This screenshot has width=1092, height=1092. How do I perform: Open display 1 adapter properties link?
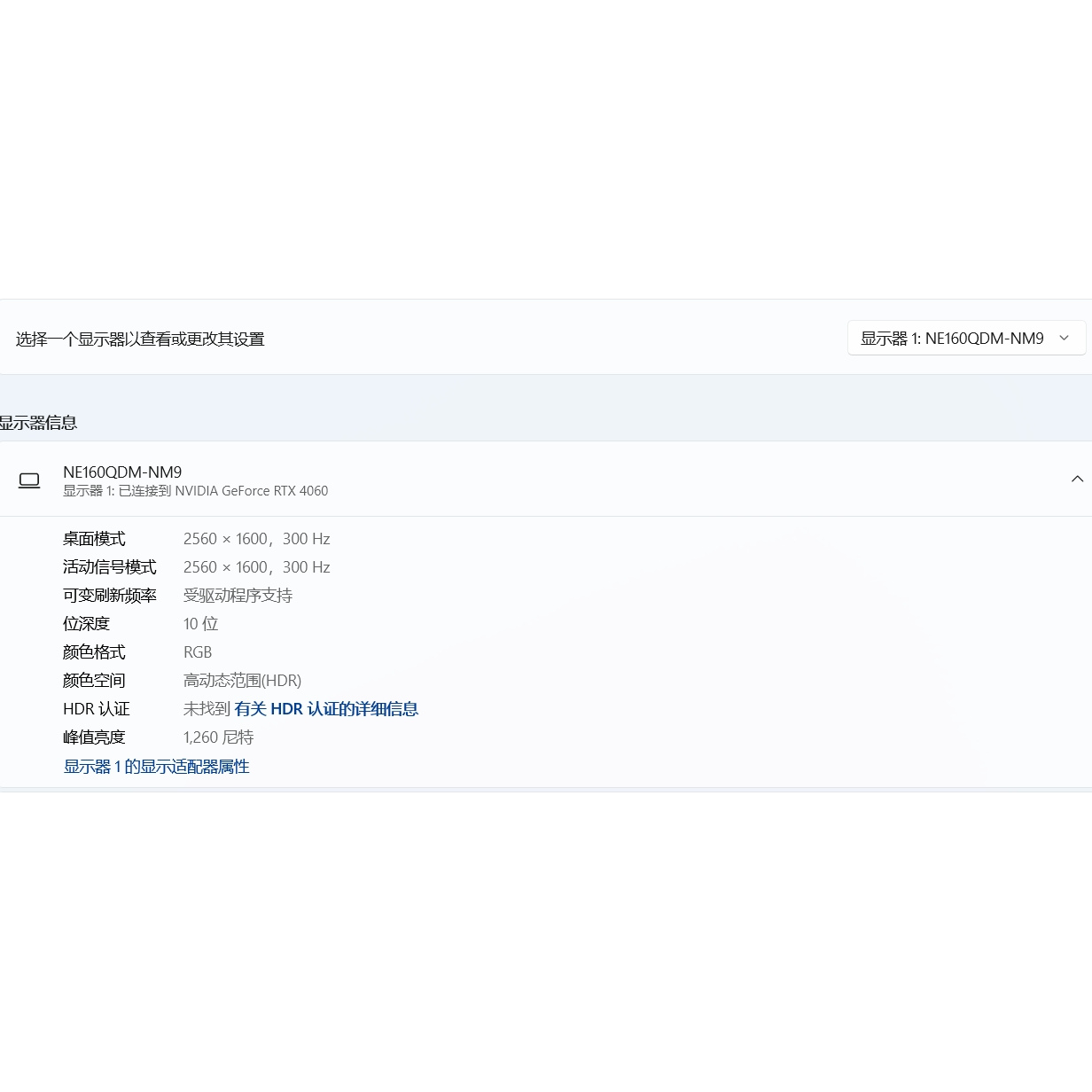[x=156, y=767]
